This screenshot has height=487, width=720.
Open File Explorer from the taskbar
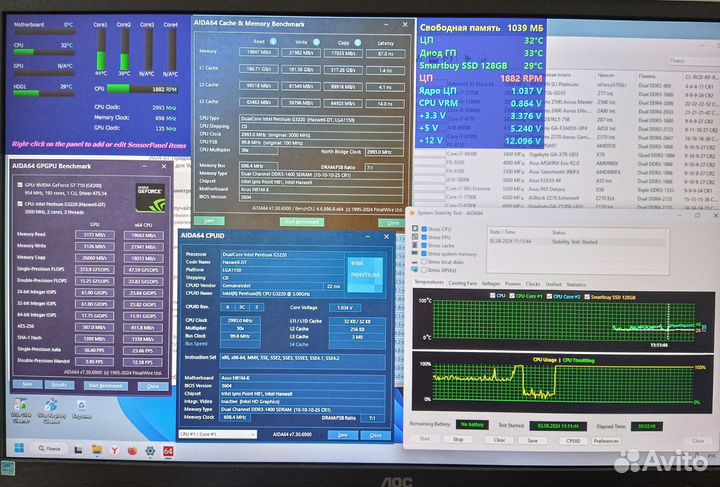pyautogui.click(x=98, y=451)
